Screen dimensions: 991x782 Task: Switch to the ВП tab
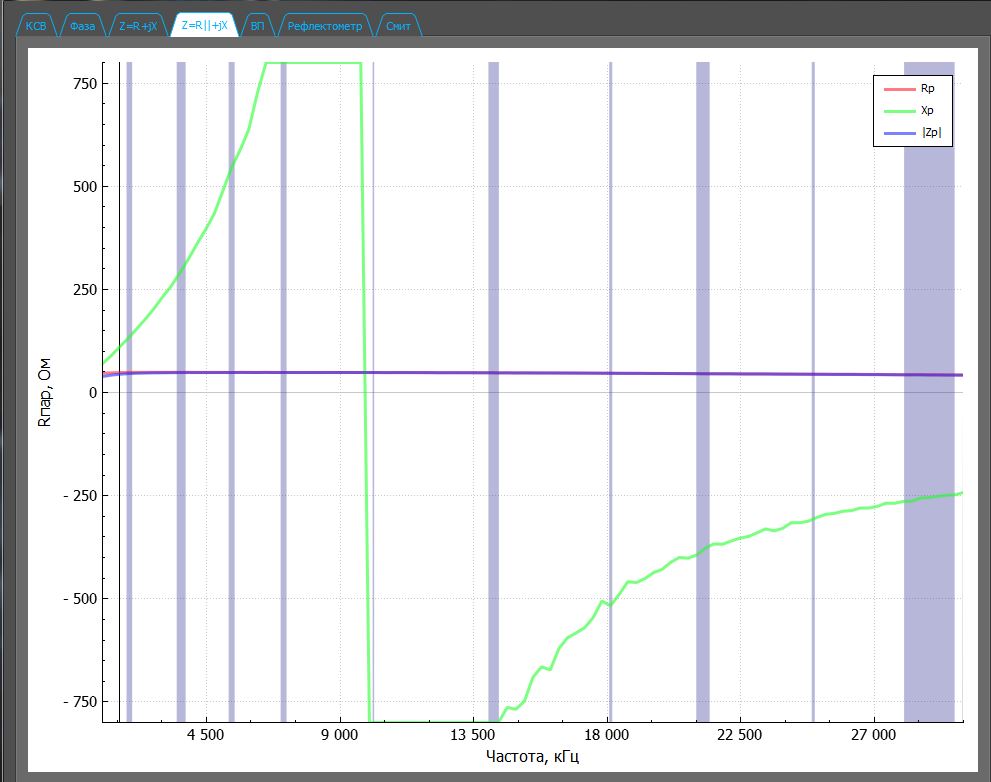click(257, 26)
